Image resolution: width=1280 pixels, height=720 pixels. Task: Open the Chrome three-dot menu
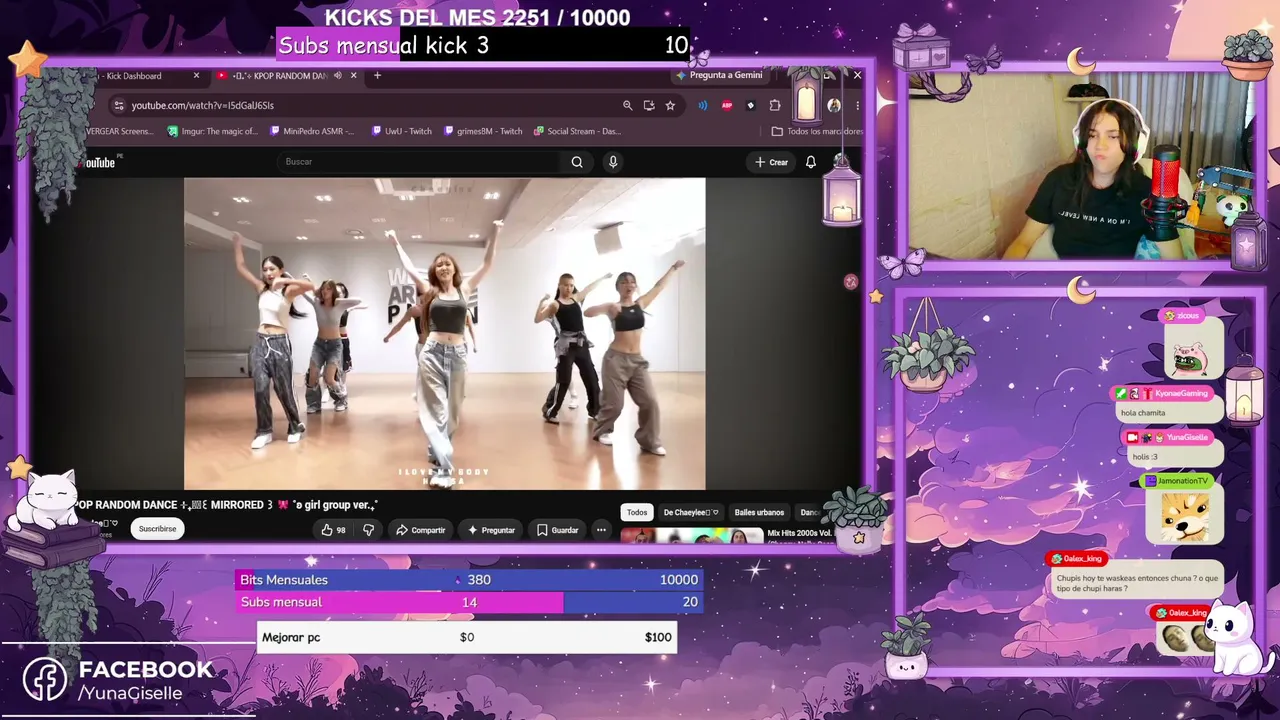857,105
